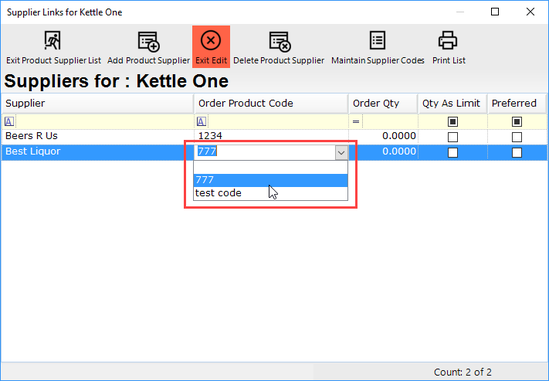The height and width of the screenshot is (381, 549).
Task: Toggle Preferred filter checkbox
Action: pos(517,122)
